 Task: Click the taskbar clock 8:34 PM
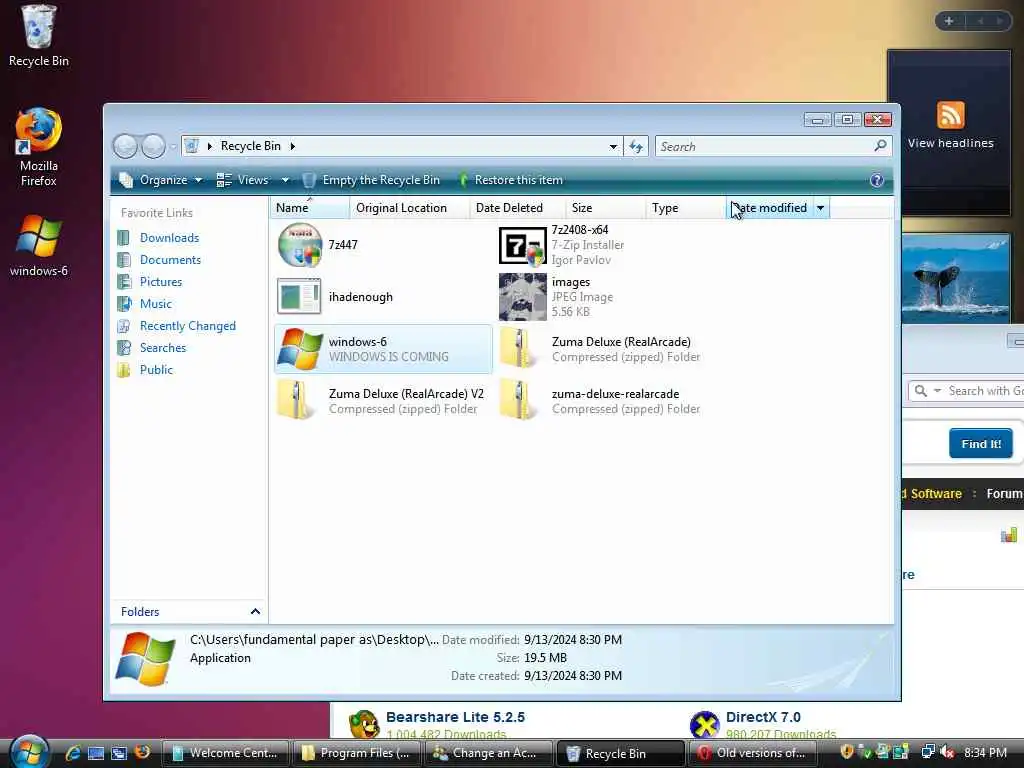[985, 752]
